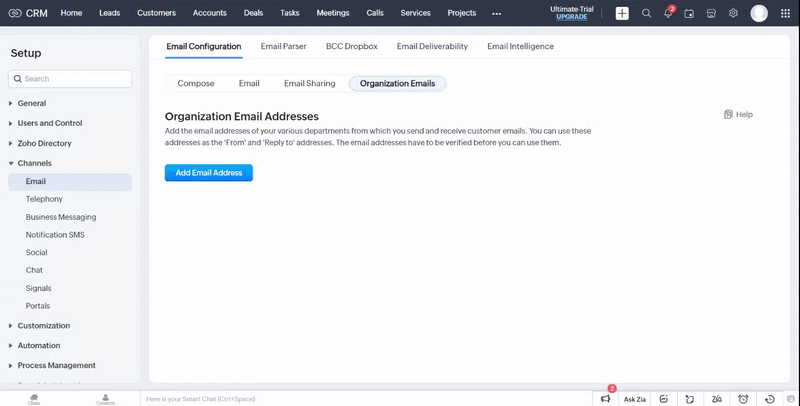Open the Customers module
Viewport: 800px width, 406px height.
157,13
